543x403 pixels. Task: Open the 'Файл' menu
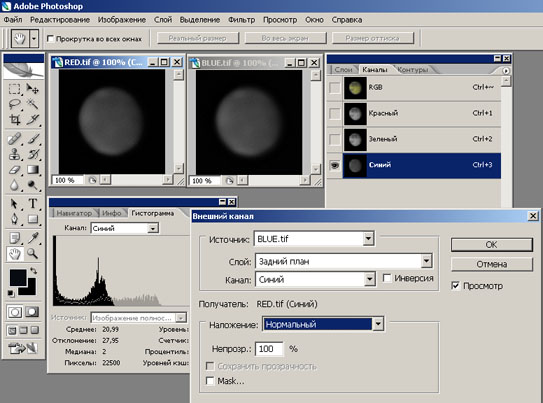[x=13, y=20]
